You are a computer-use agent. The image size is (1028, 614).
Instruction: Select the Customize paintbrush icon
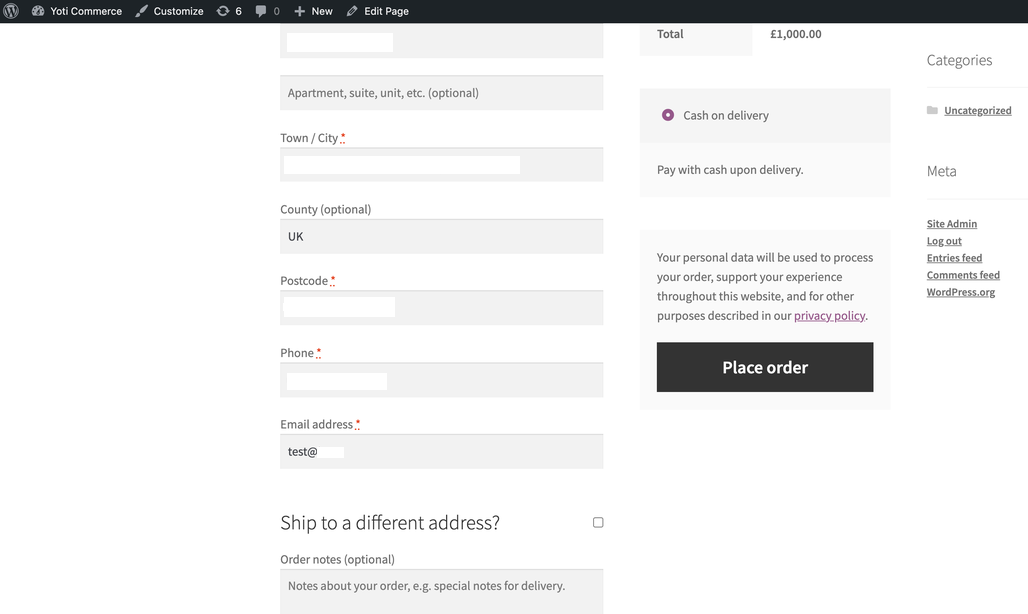(x=141, y=11)
